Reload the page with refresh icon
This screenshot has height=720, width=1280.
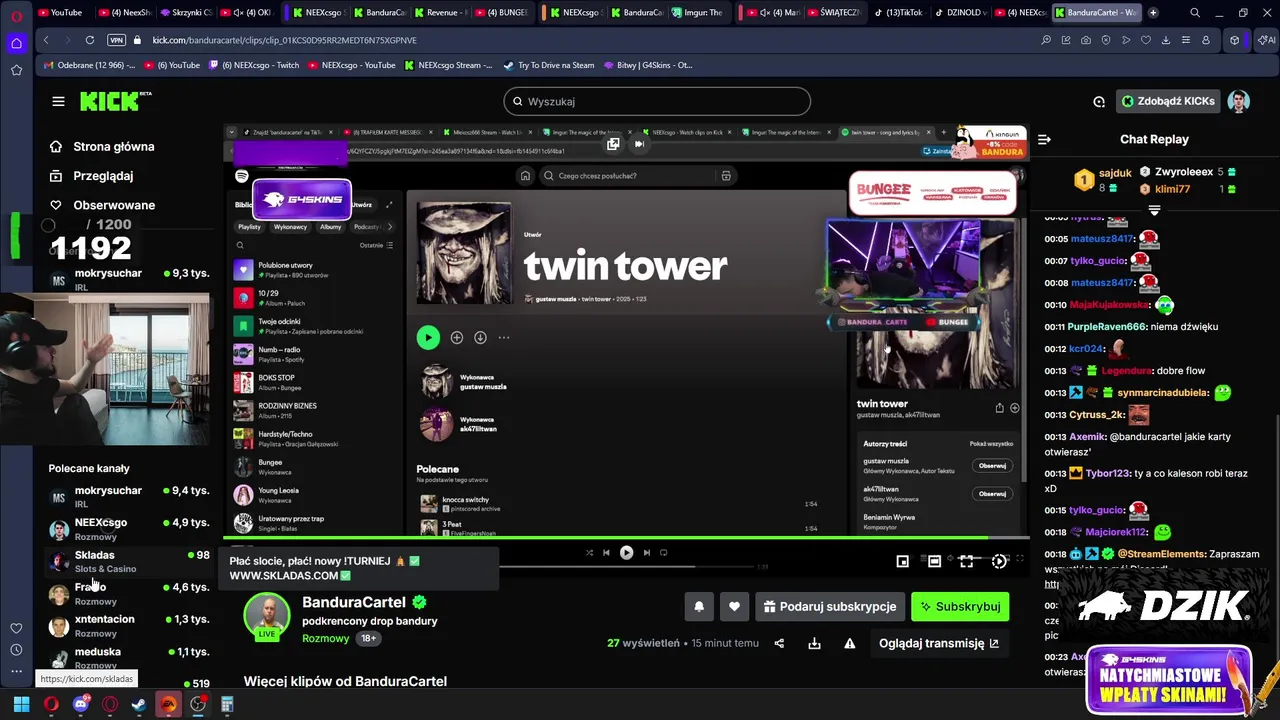(90, 40)
